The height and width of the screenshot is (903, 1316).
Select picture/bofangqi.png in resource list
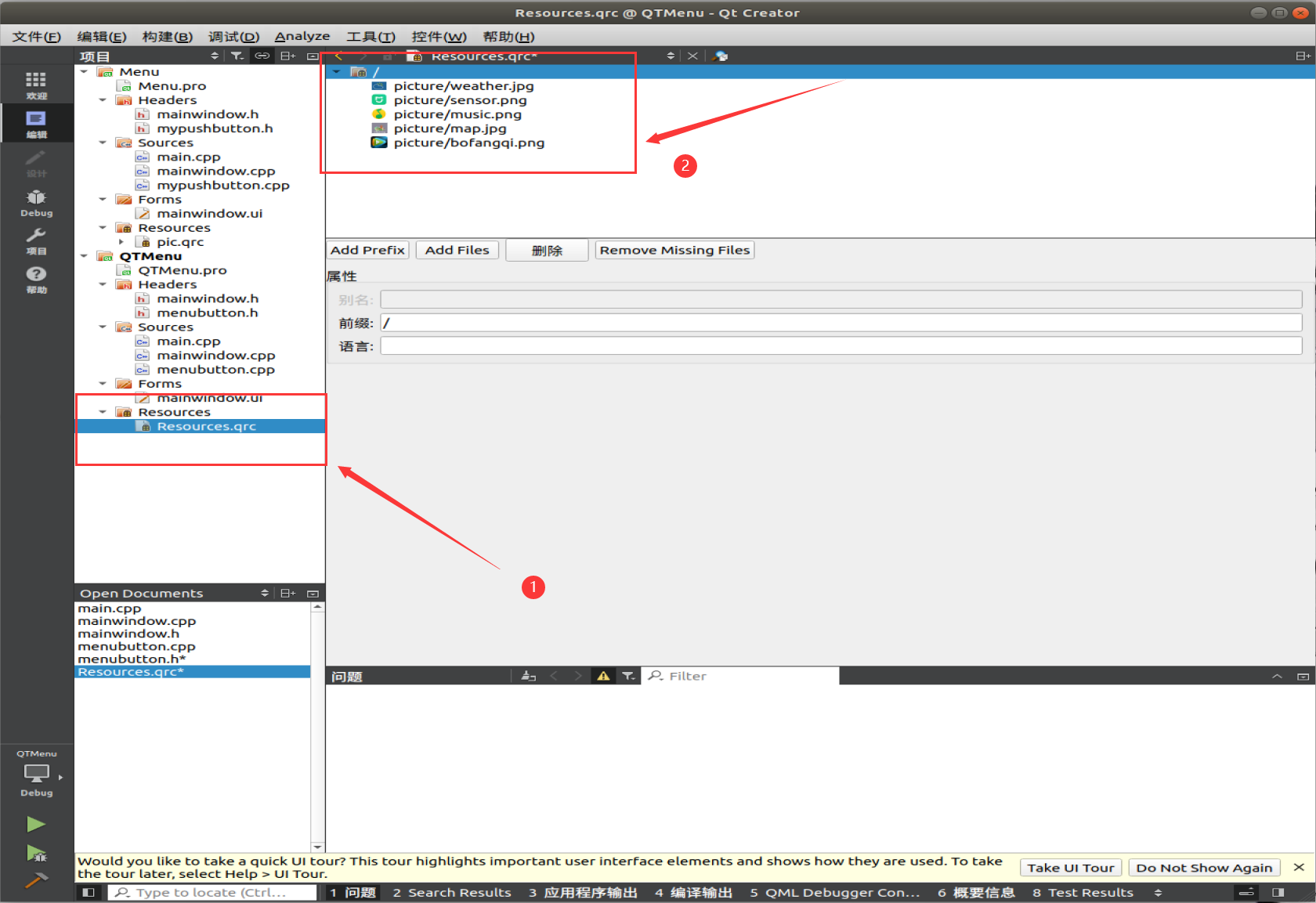tap(468, 143)
